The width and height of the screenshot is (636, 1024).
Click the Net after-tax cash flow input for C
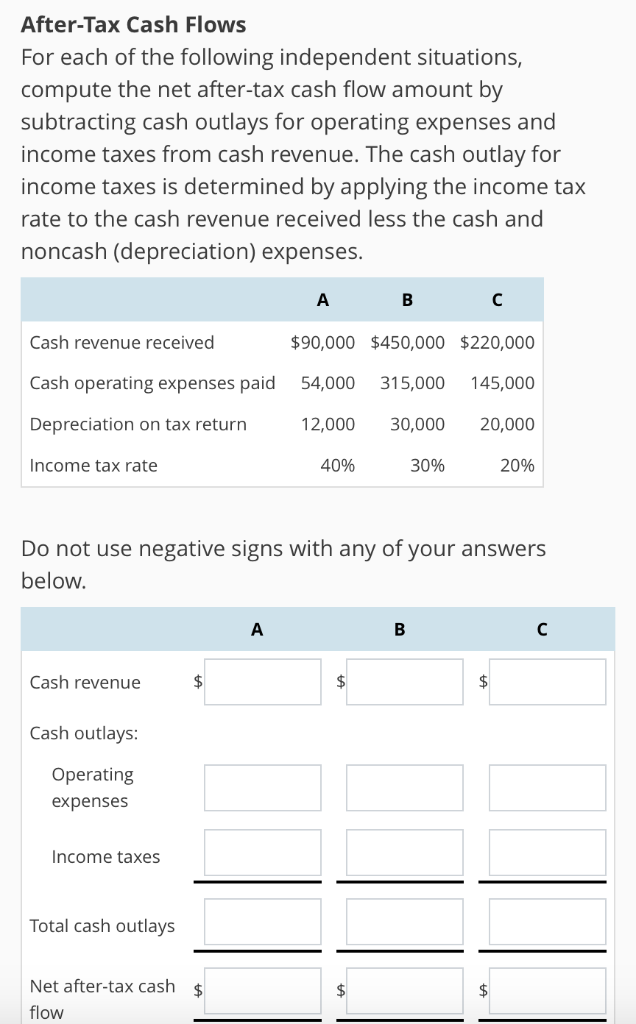point(547,990)
